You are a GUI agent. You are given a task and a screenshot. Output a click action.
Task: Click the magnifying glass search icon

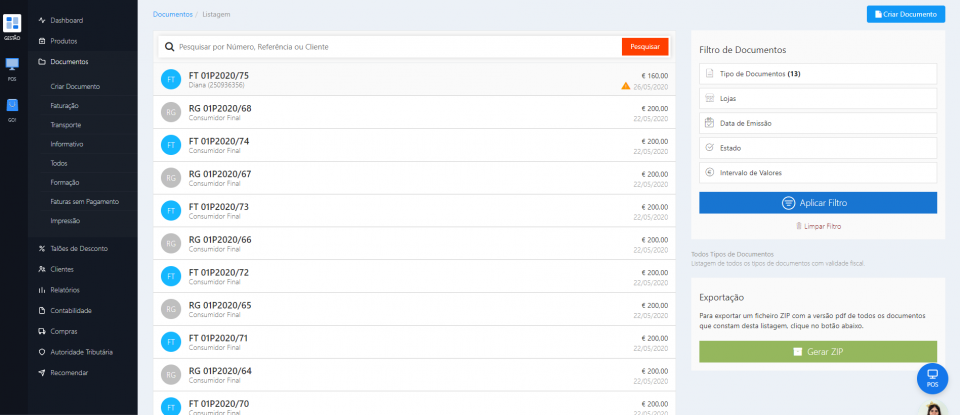[170, 47]
